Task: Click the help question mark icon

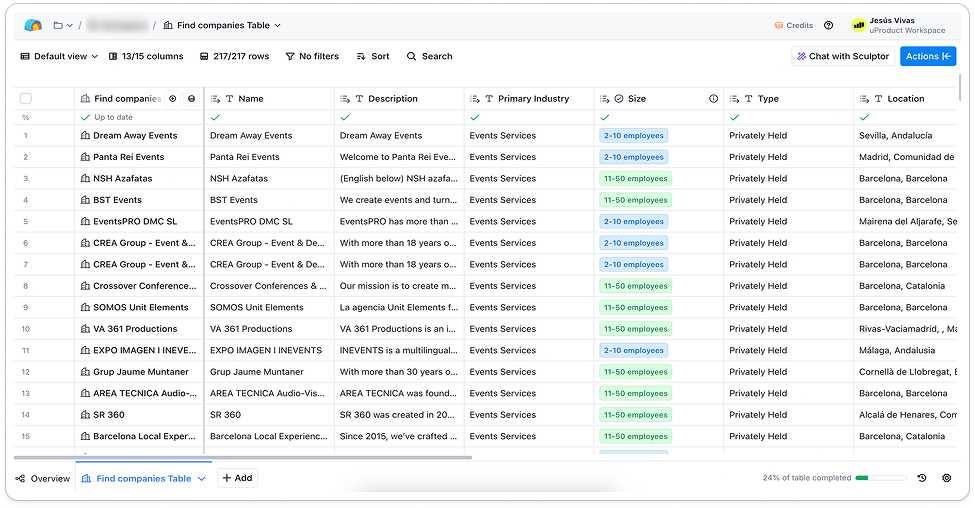Action: coord(828,25)
